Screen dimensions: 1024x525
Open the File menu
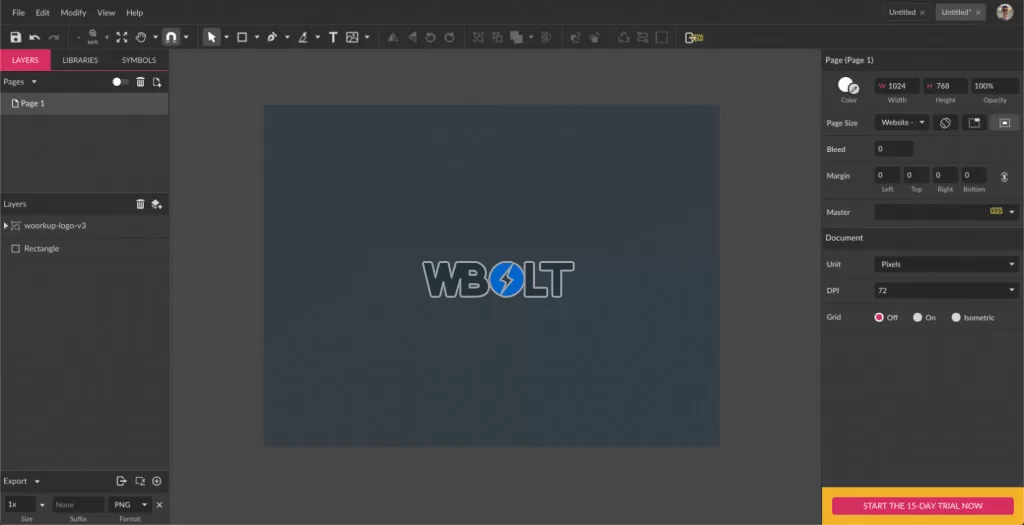[18, 12]
